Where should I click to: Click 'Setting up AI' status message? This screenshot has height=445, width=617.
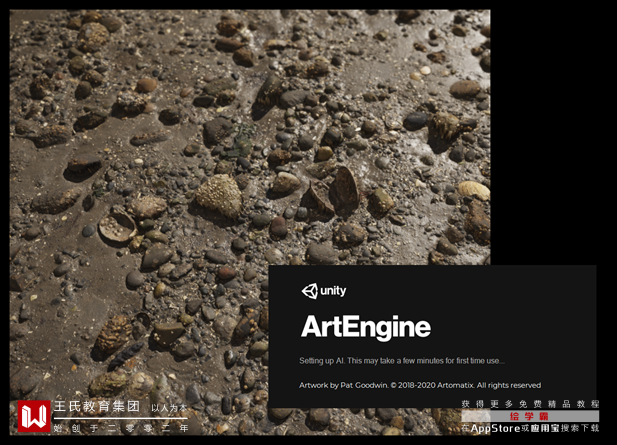point(402,361)
